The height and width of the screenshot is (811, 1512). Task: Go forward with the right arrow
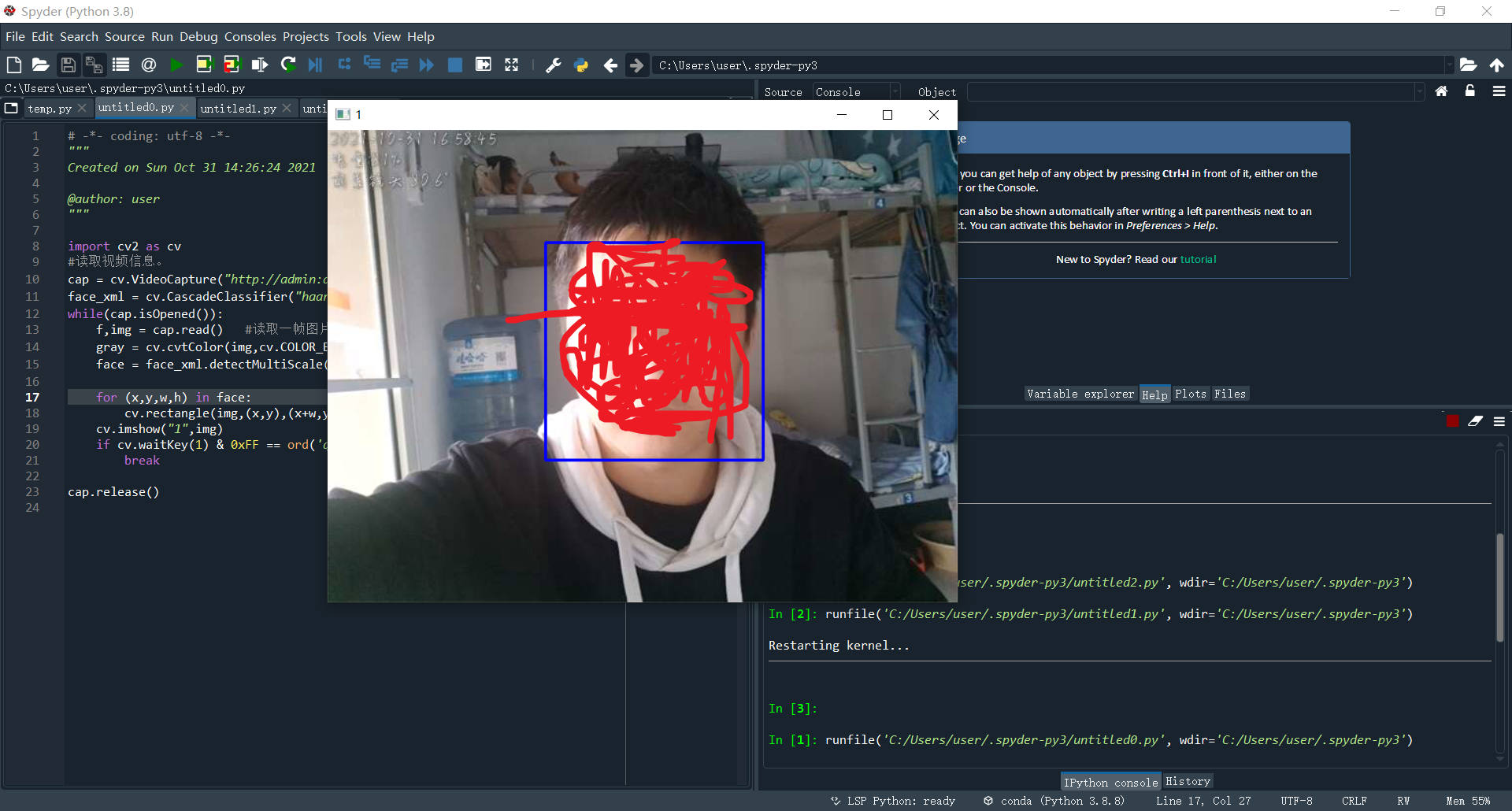point(637,65)
